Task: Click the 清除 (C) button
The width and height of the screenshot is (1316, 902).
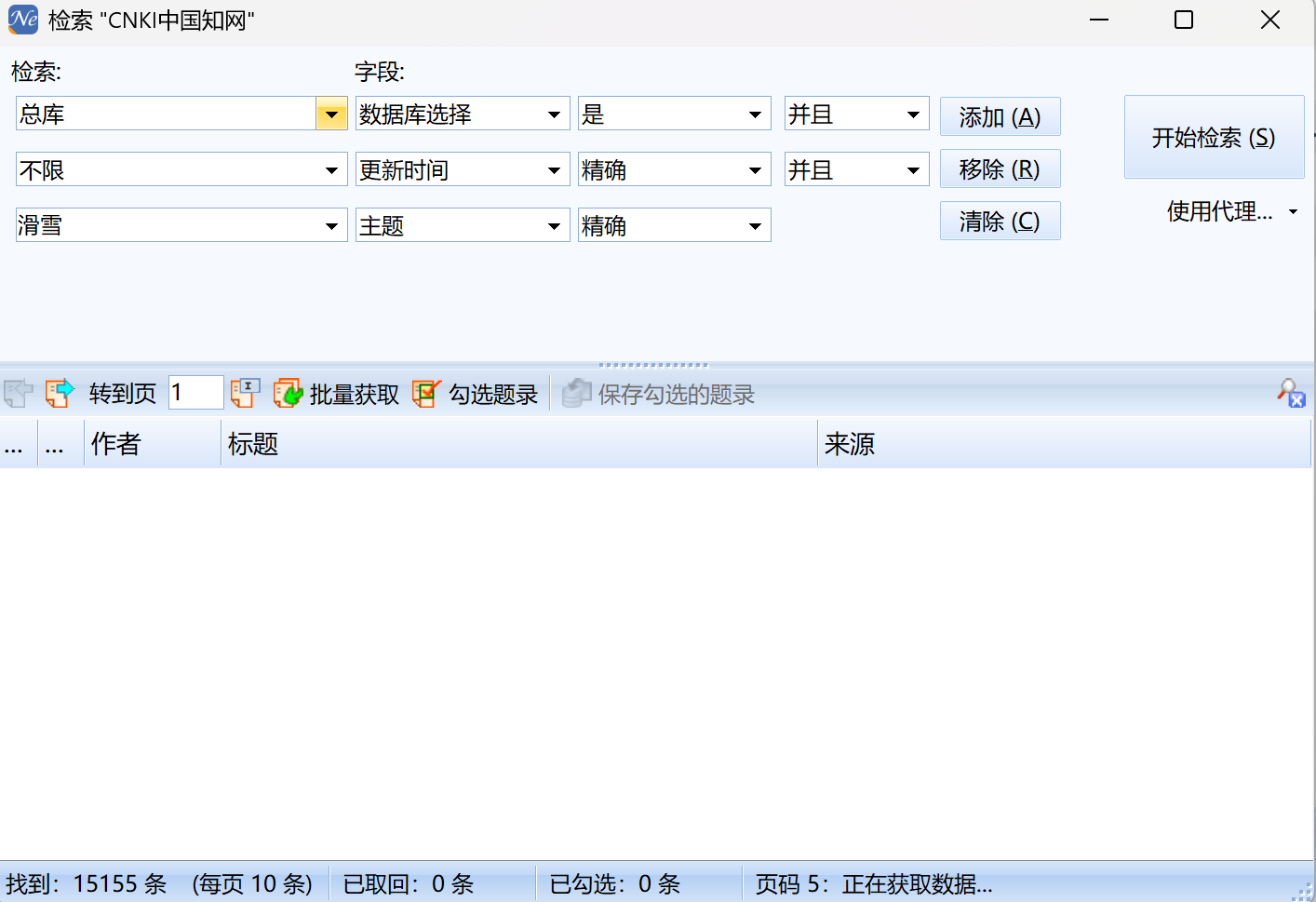Action: coord(1000,221)
